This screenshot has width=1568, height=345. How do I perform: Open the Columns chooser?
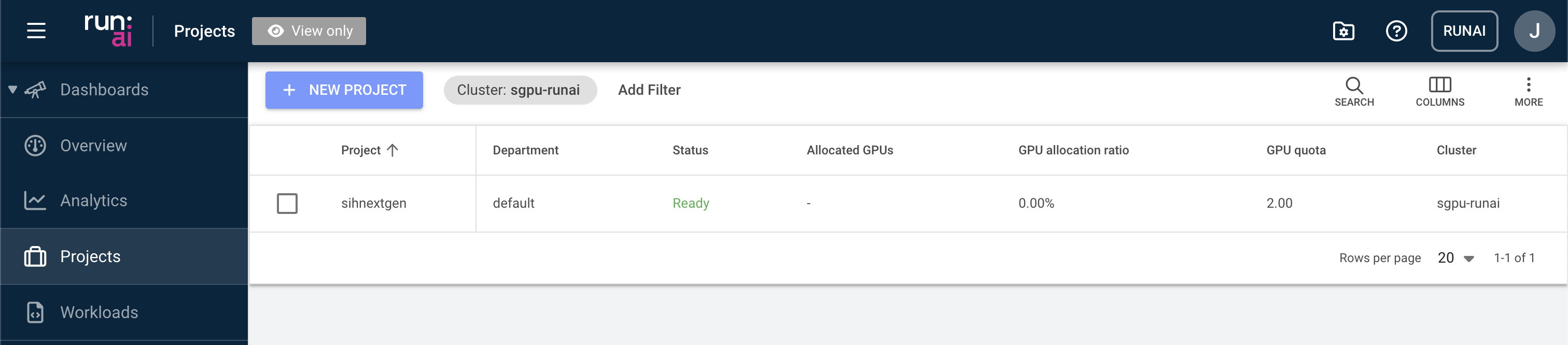point(1439,91)
